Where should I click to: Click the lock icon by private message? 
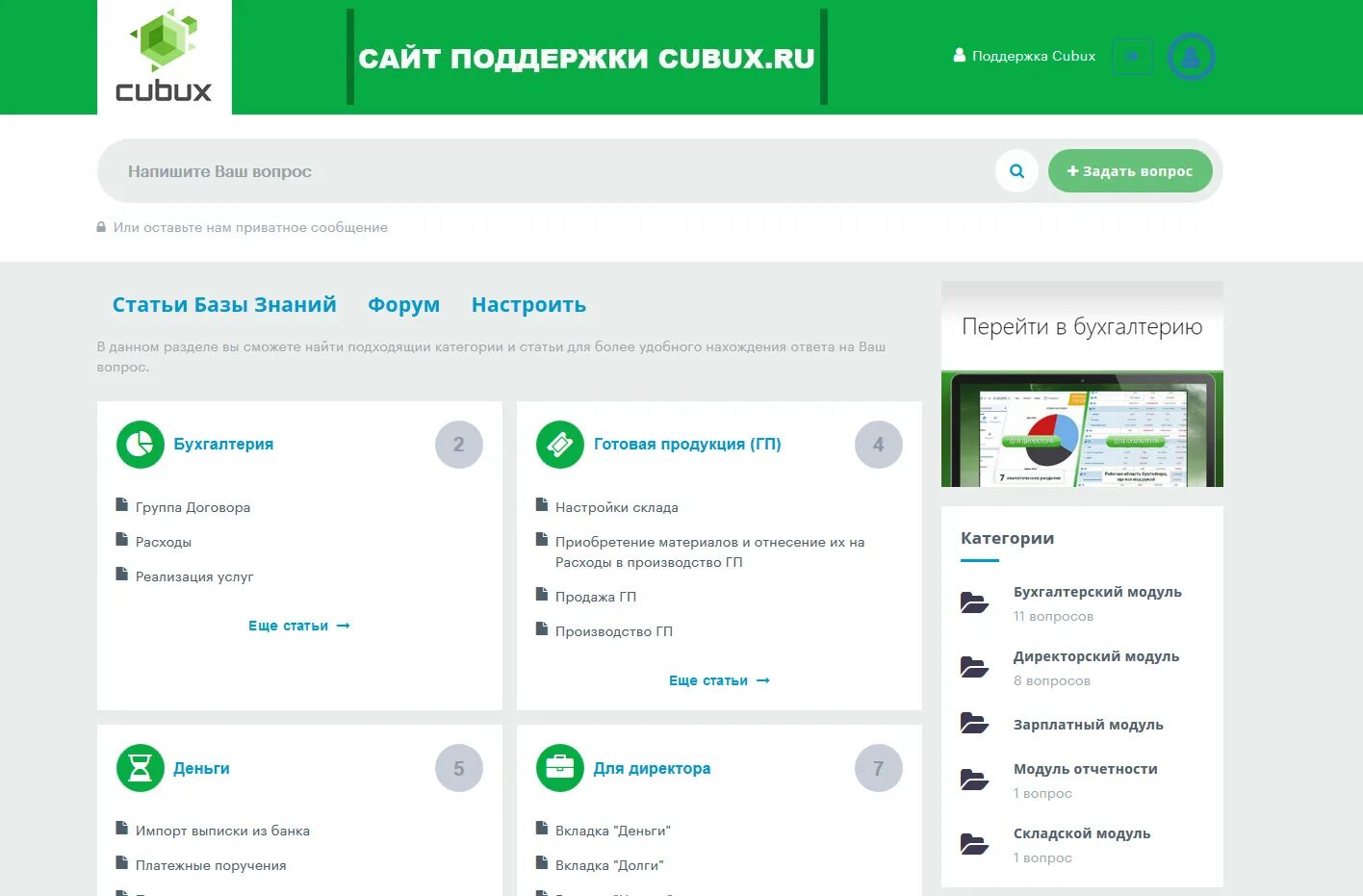101,227
